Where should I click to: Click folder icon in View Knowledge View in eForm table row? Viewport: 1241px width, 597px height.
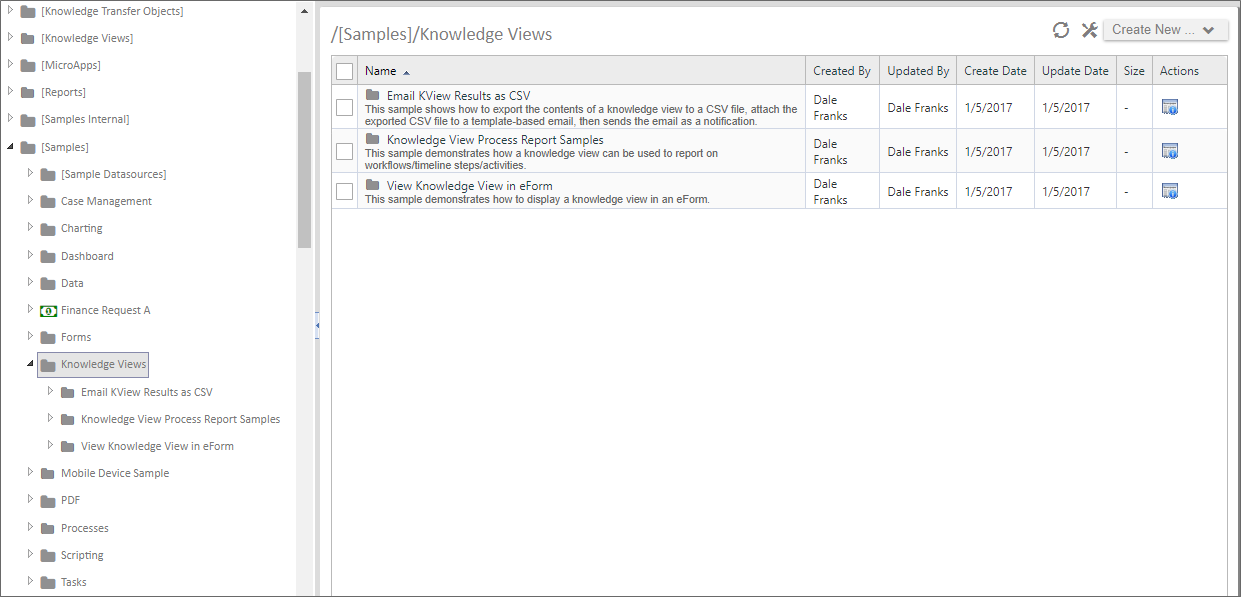tap(373, 185)
